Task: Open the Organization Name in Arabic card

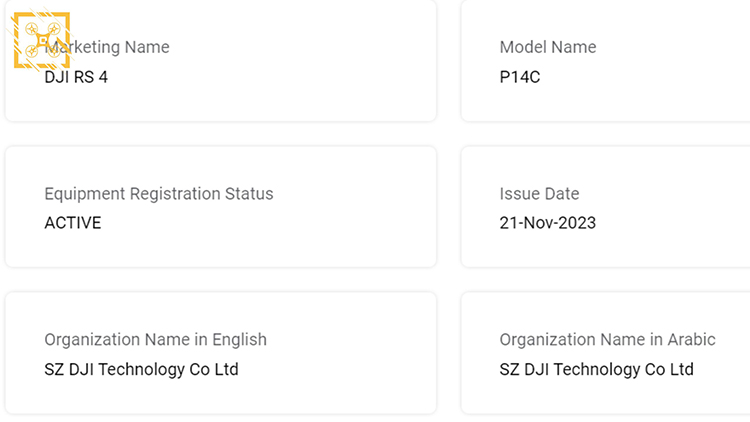Action: click(606, 353)
